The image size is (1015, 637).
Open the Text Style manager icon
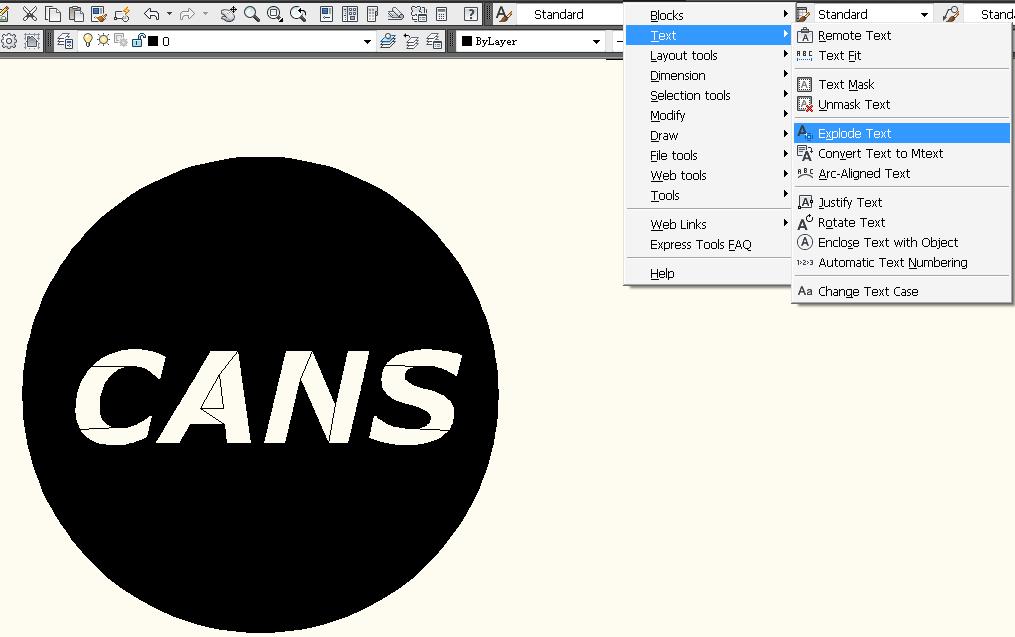(x=504, y=14)
